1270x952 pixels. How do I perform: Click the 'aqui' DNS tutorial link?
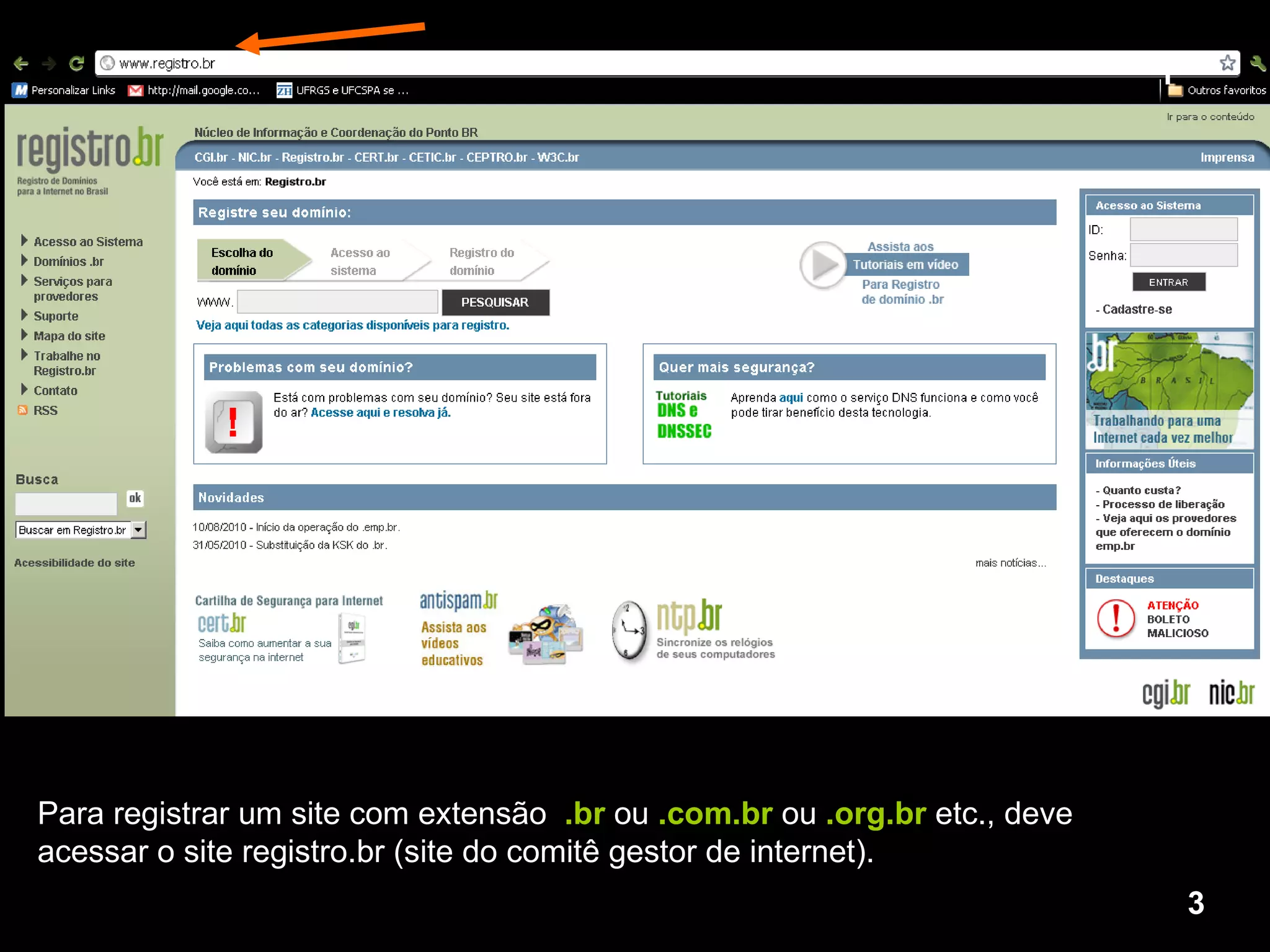pyautogui.click(x=791, y=398)
